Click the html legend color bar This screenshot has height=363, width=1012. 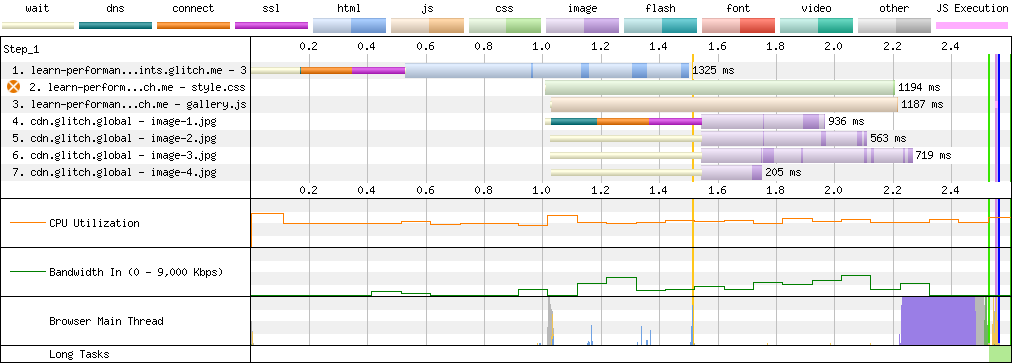(349, 25)
